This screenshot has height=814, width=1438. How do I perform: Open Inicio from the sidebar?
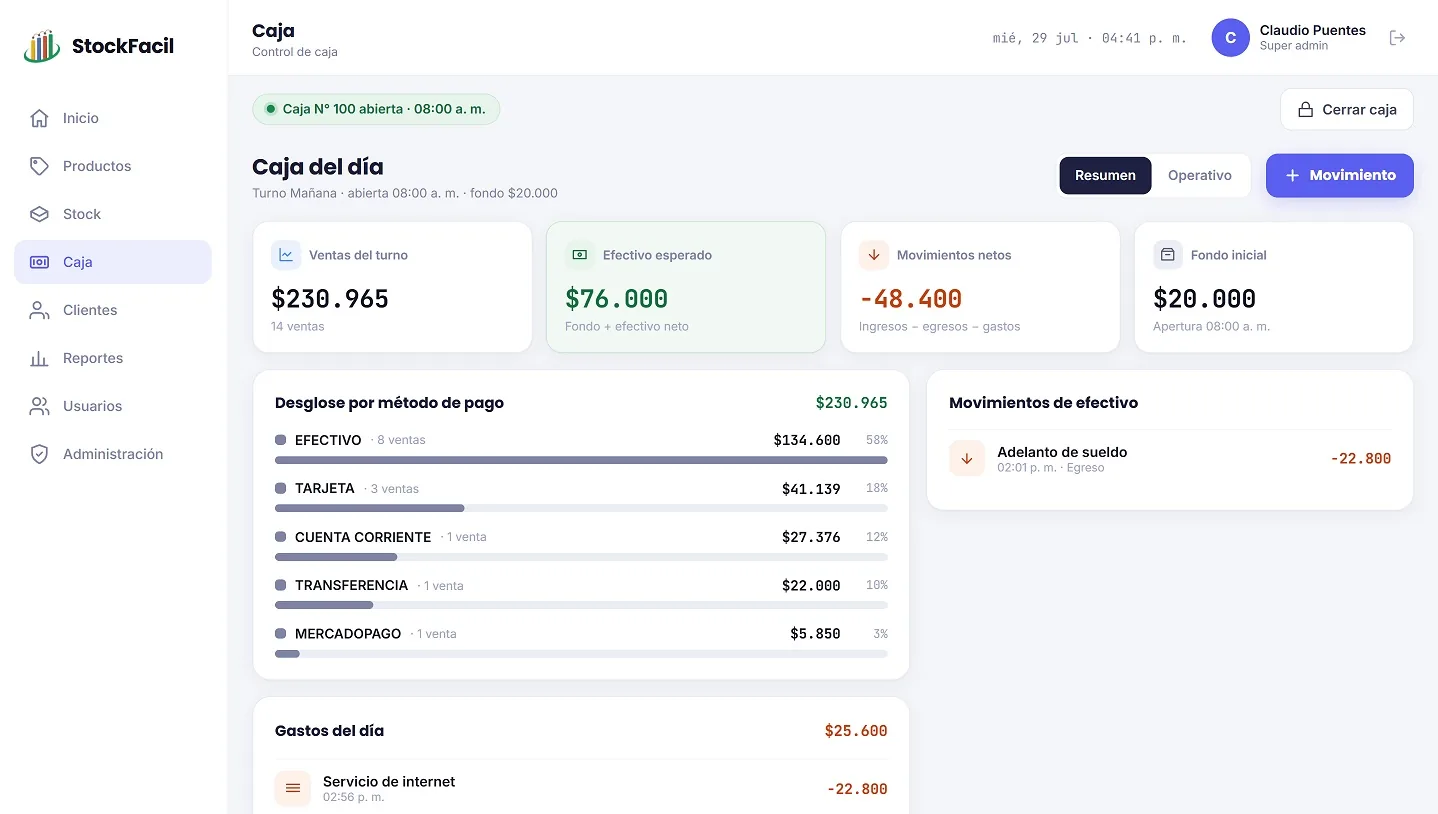113,118
